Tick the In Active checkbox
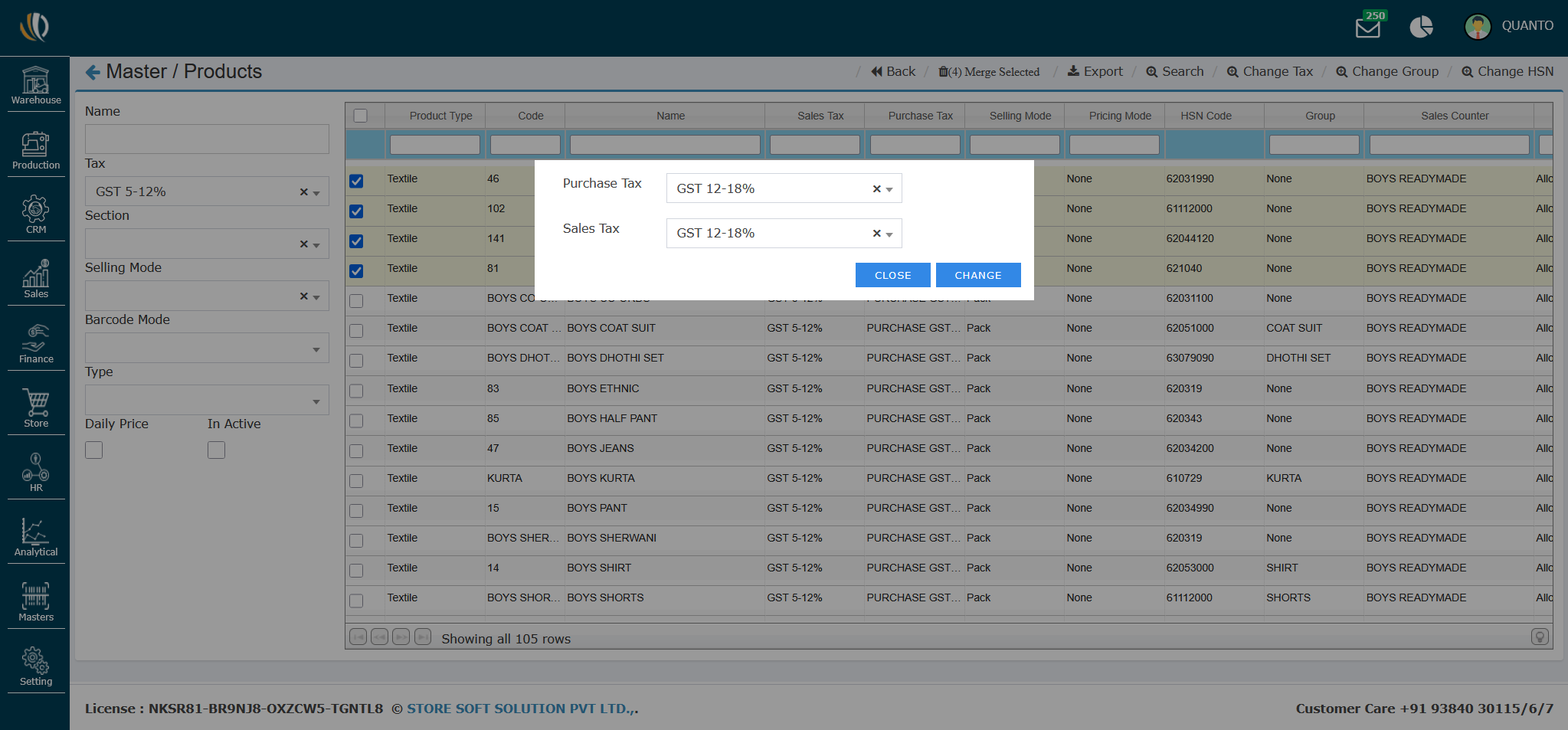1568x730 pixels. pos(217,450)
